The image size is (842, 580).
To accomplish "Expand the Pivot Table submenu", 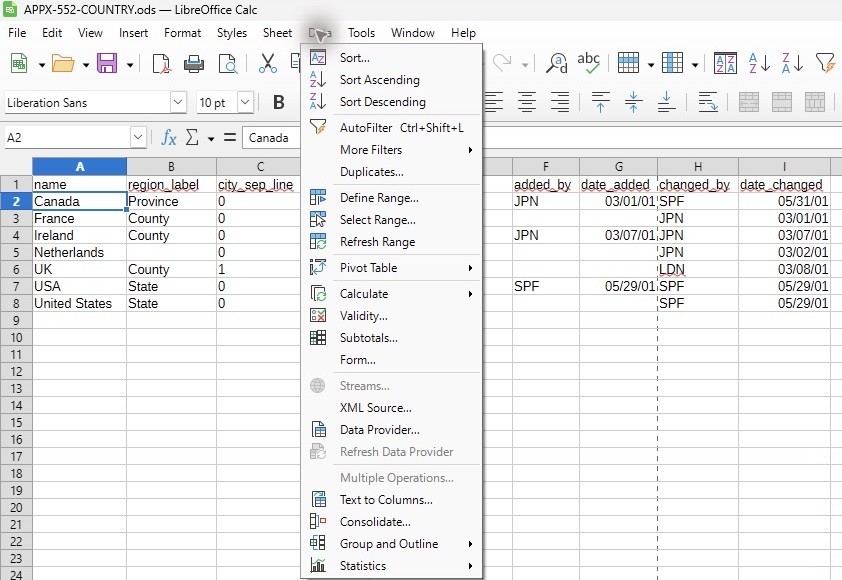I will tap(392, 267).
